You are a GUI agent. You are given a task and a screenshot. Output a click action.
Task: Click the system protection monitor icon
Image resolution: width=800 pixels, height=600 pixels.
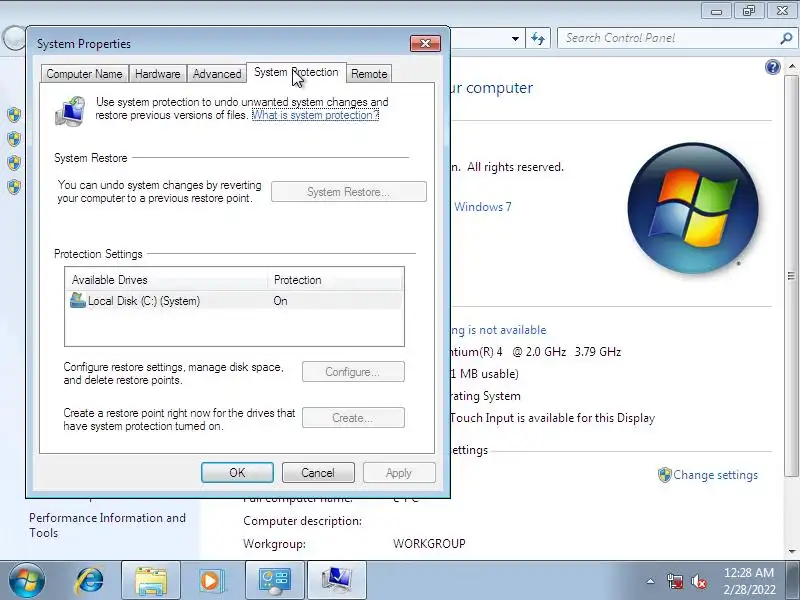tap(70, 111)
